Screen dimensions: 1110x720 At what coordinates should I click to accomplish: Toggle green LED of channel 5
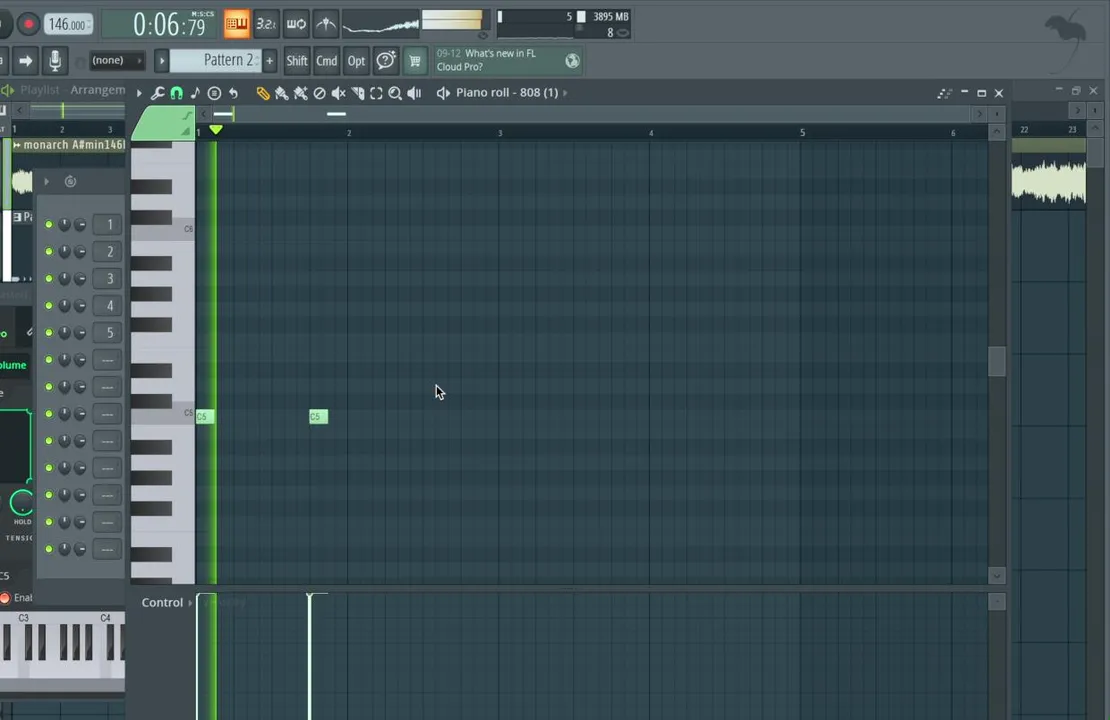49,332
